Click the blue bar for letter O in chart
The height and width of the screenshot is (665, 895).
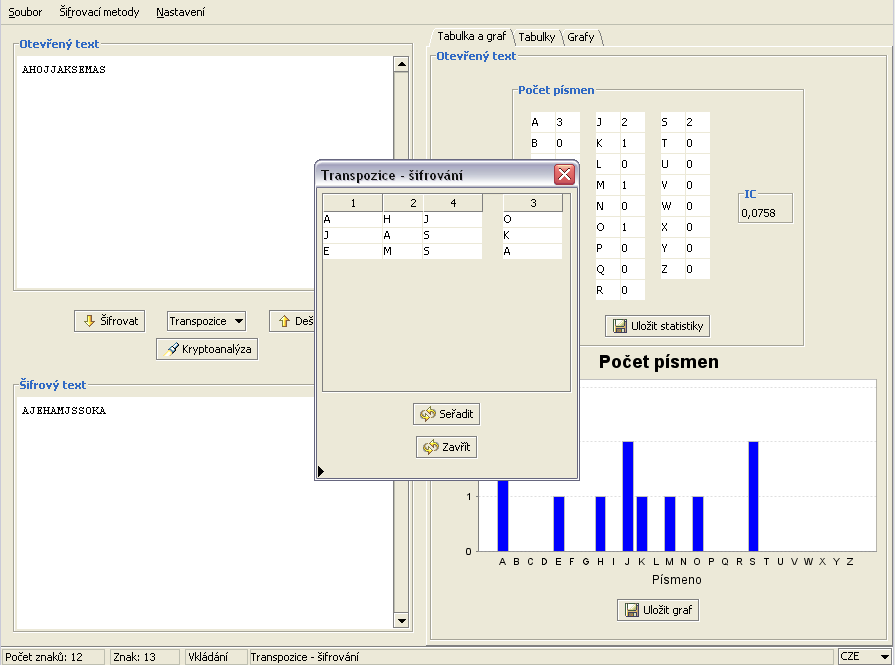tap(698, 524)
